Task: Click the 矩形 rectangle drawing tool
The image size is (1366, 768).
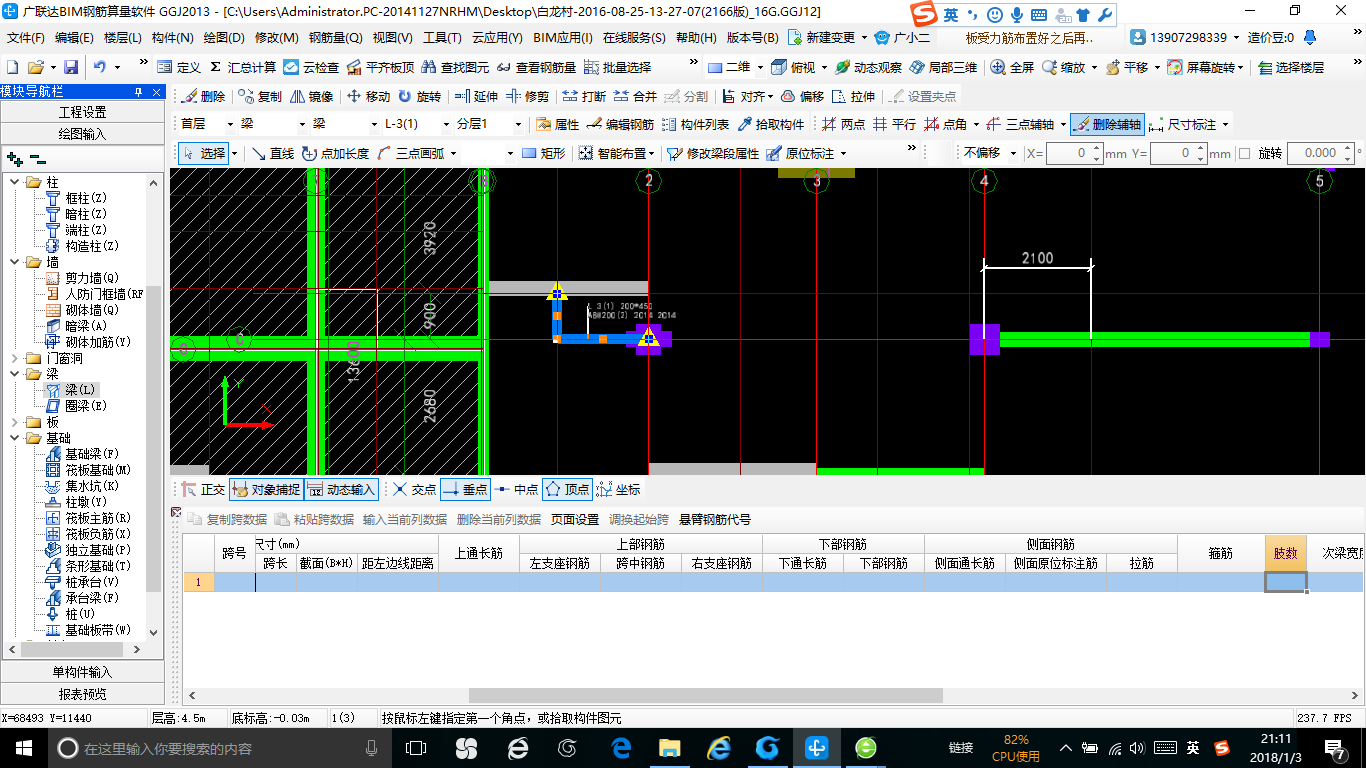Action: coord(544,153)
